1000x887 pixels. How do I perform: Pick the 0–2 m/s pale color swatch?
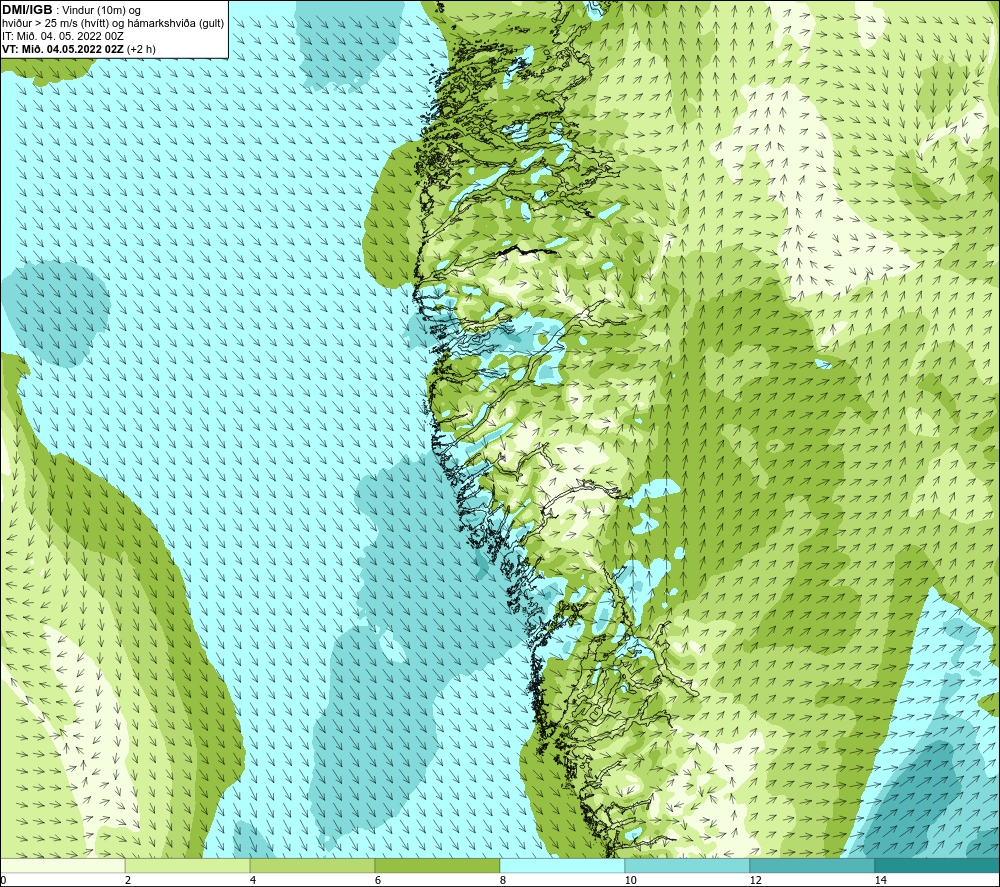(62, 865)
